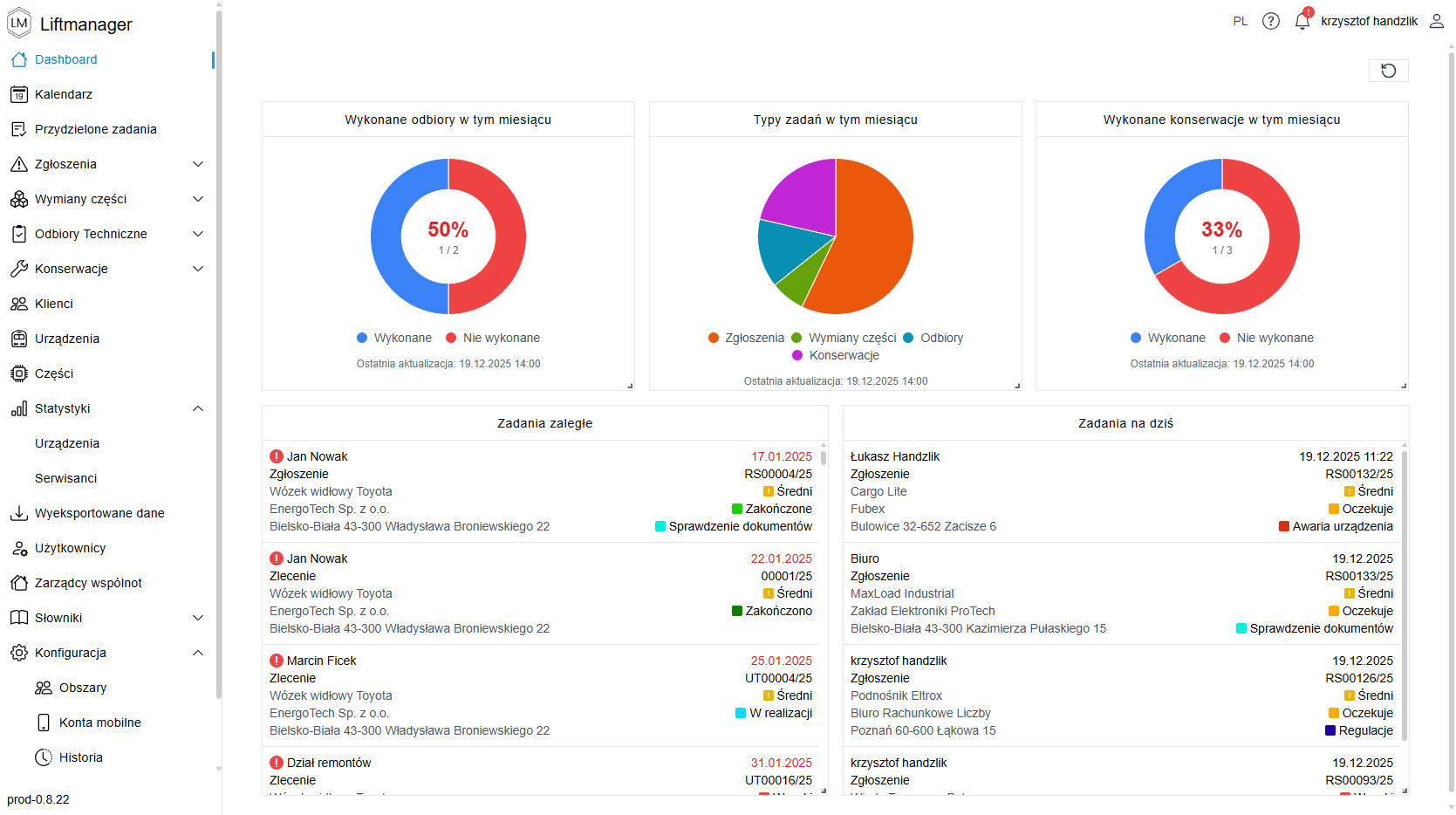Toggle Nie wykonane legend in konserwacje chart

(x=1266, y=338)
